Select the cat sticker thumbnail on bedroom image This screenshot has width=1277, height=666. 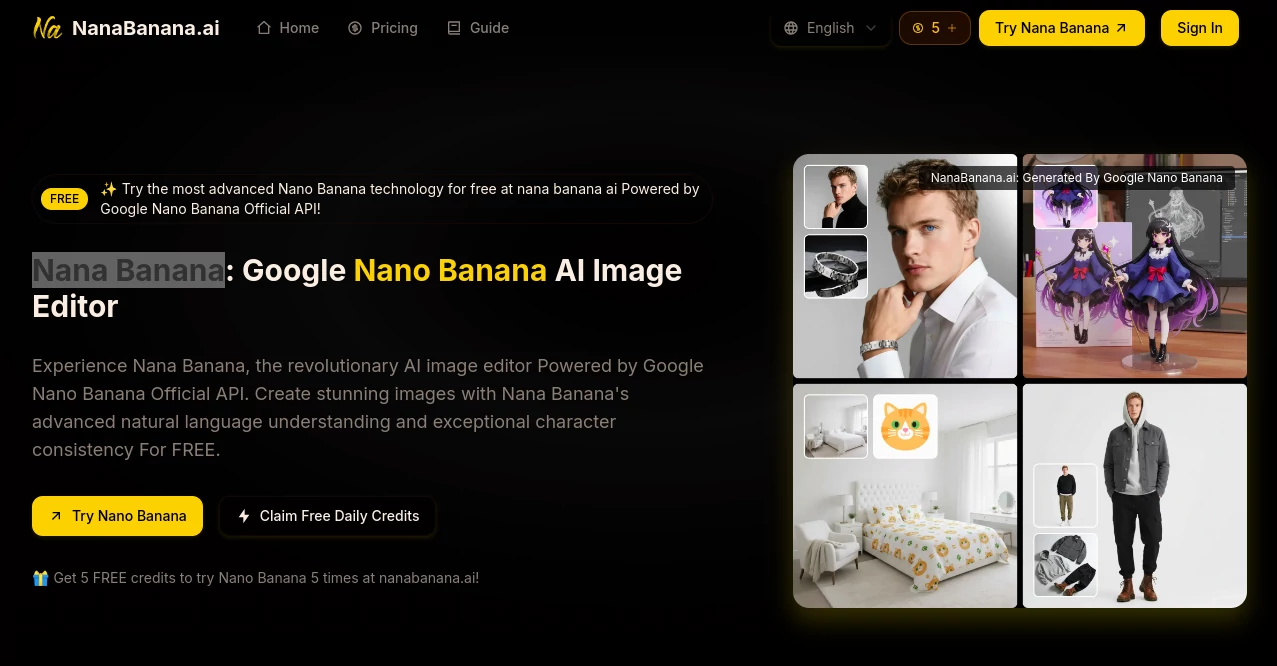(x=904, y=426)
